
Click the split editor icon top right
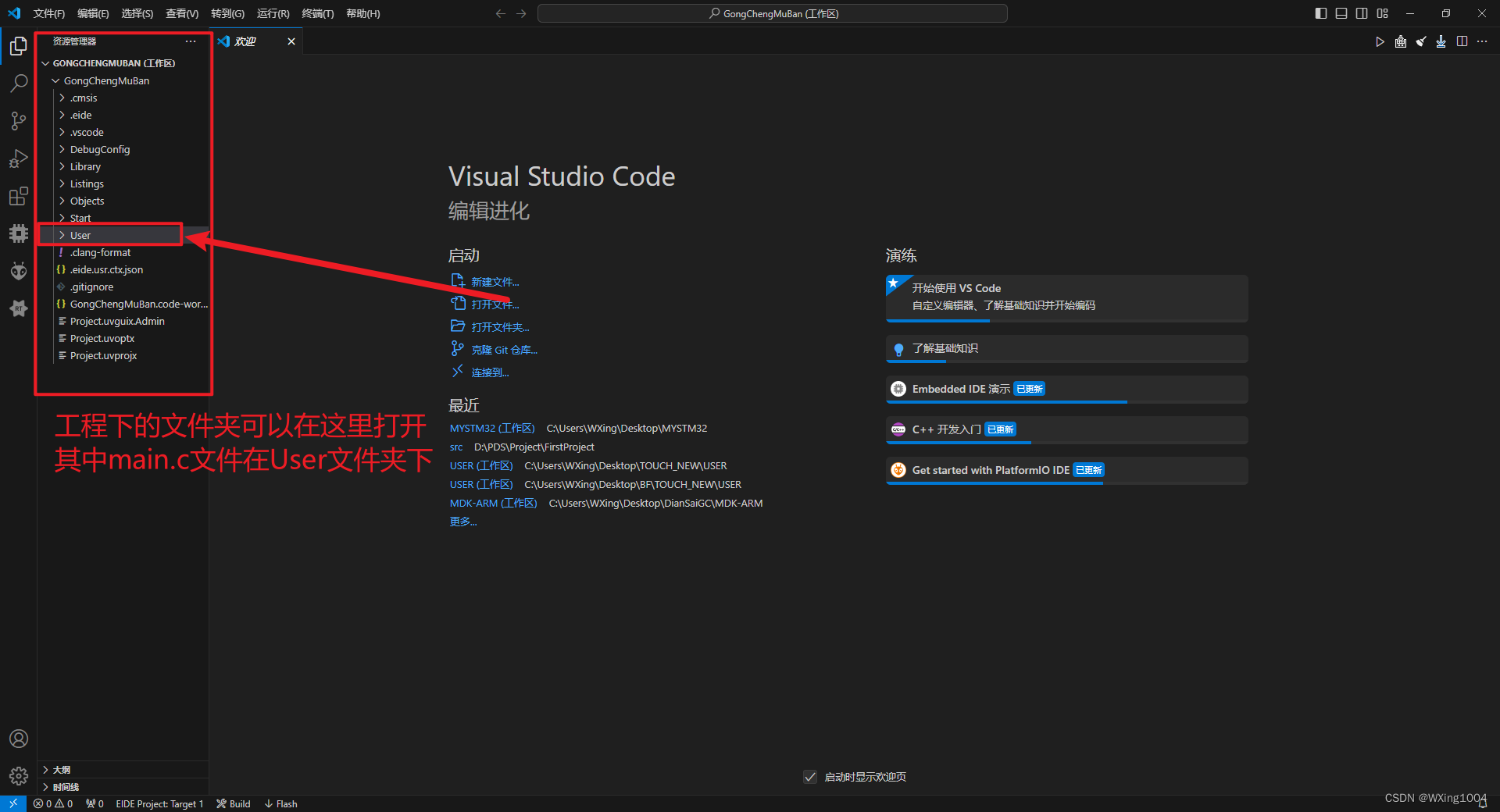click(x=1462, y=41)
